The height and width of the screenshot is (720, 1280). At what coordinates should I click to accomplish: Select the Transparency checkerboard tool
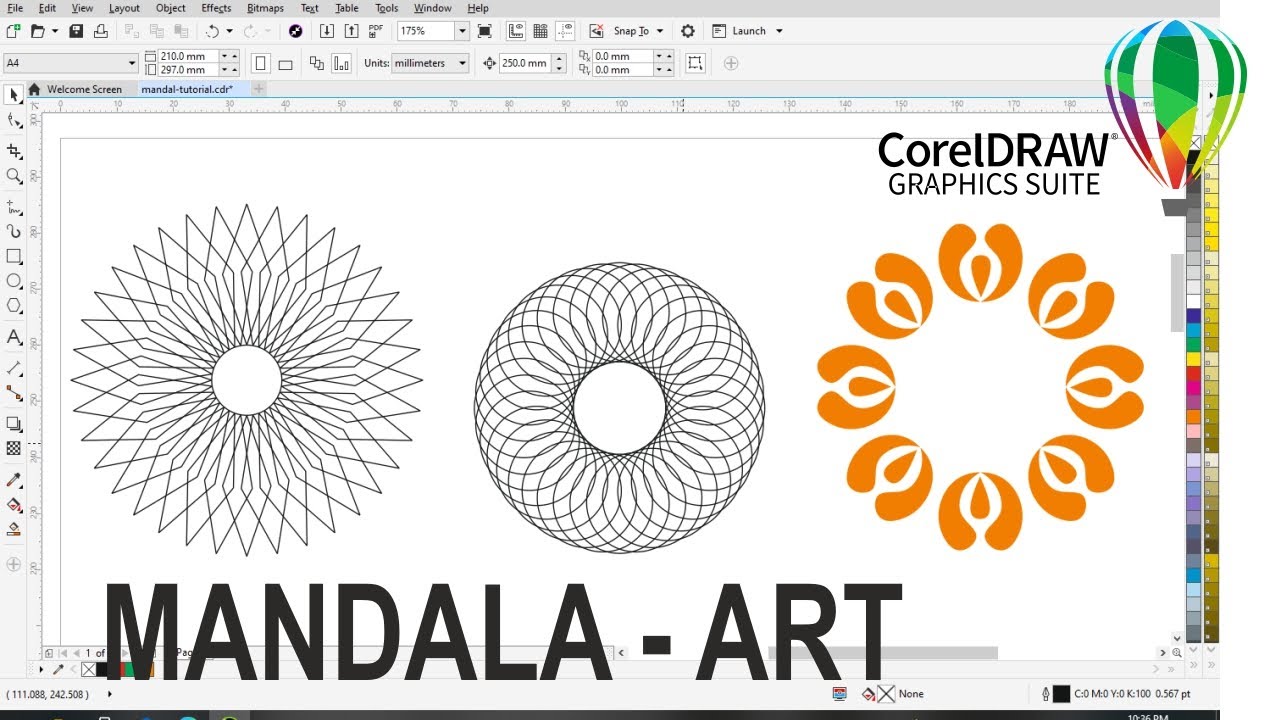click(14, 449)
